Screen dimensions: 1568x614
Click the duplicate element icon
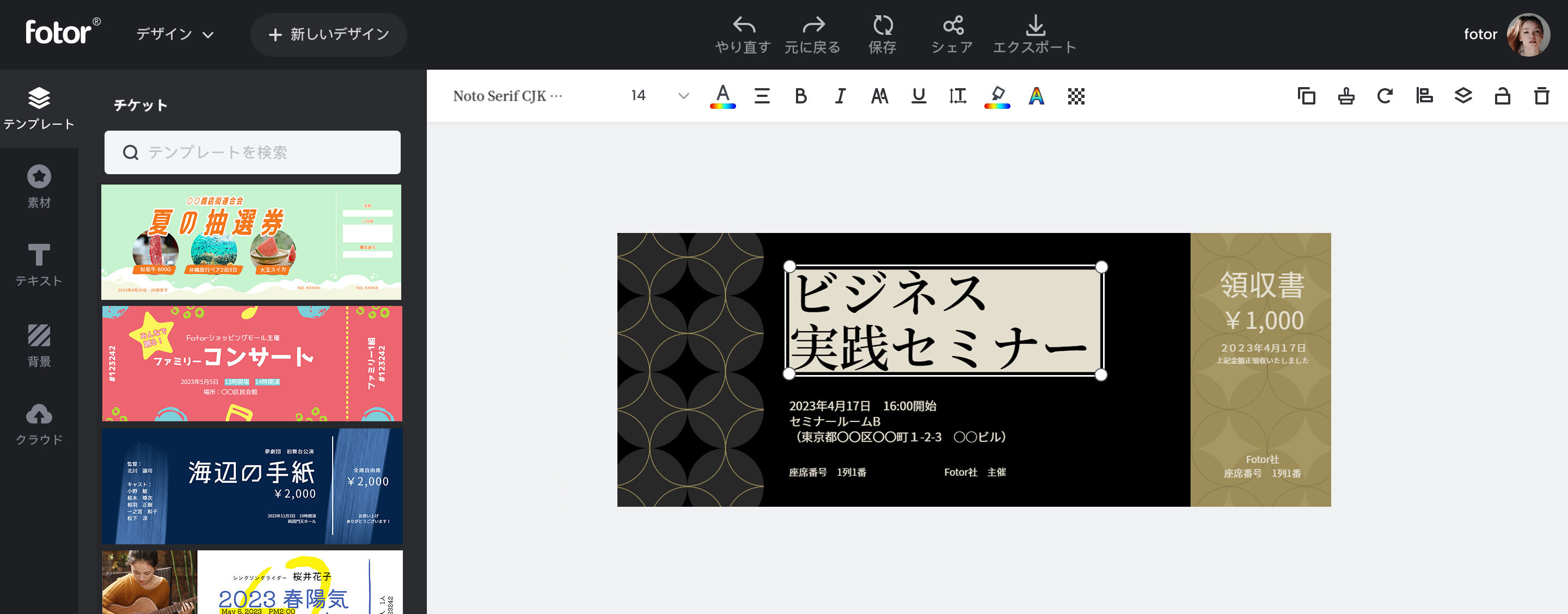point(1306,96)
